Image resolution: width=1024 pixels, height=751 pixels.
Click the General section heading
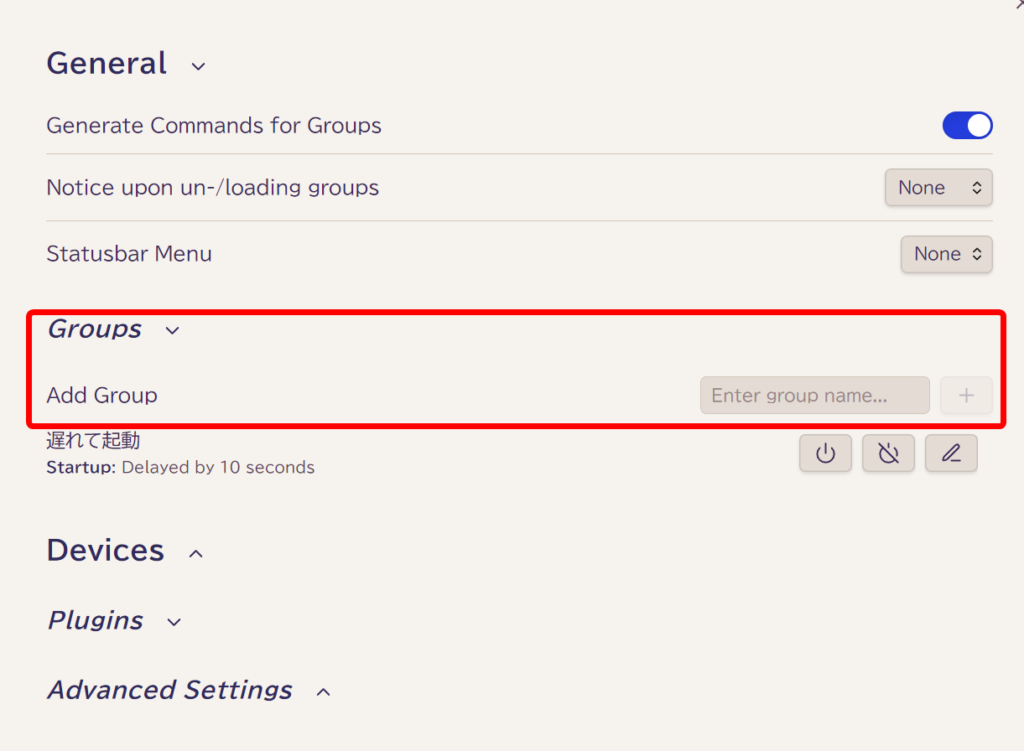tap(106, 63)
